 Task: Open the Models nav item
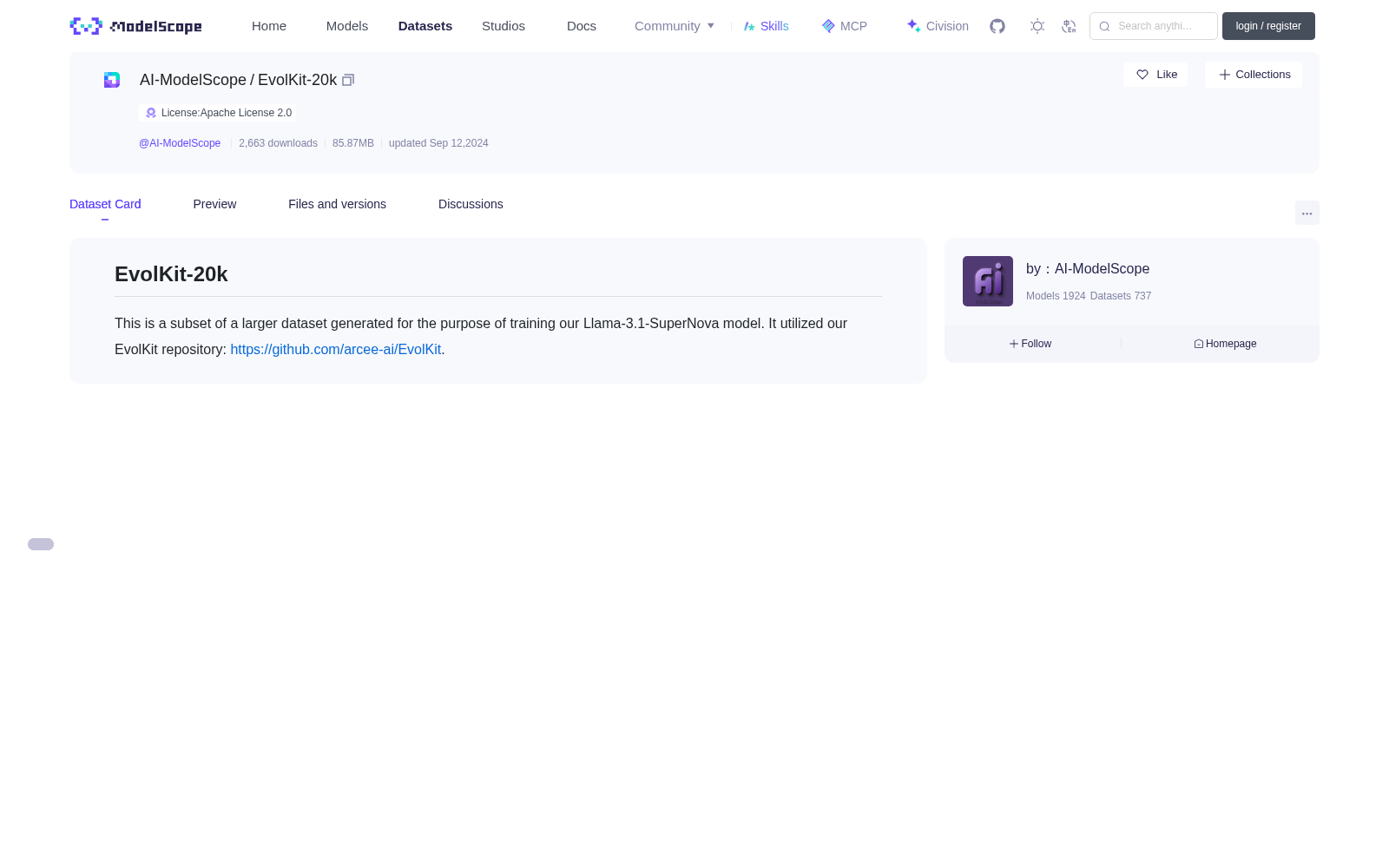[347, 26]
